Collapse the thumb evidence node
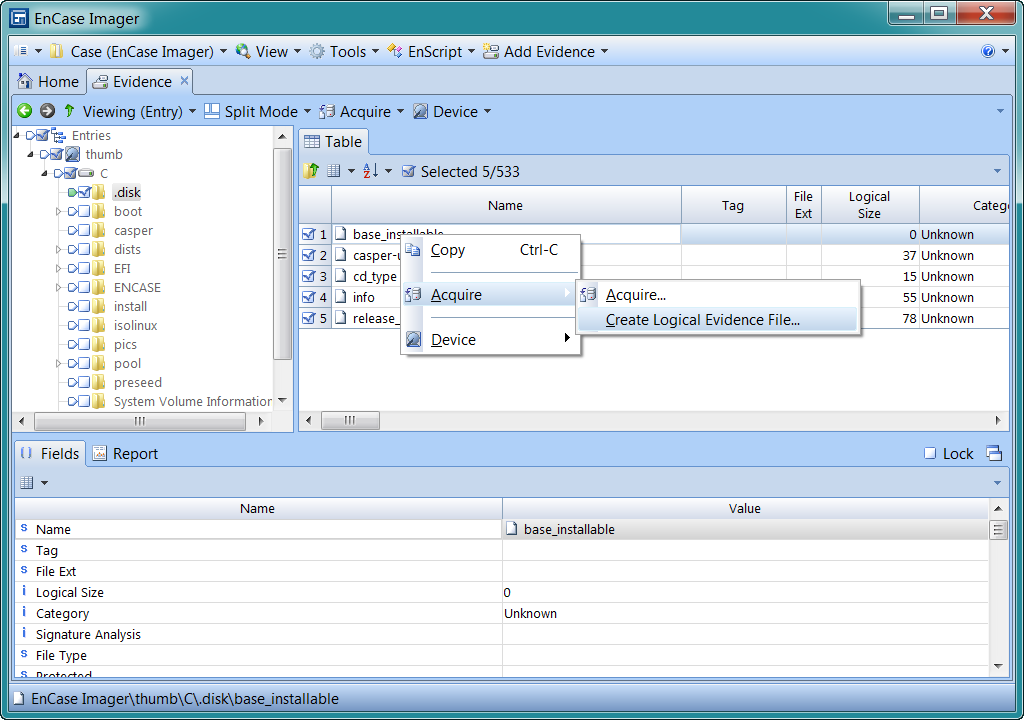1024x720 pixels. [30, 154]
